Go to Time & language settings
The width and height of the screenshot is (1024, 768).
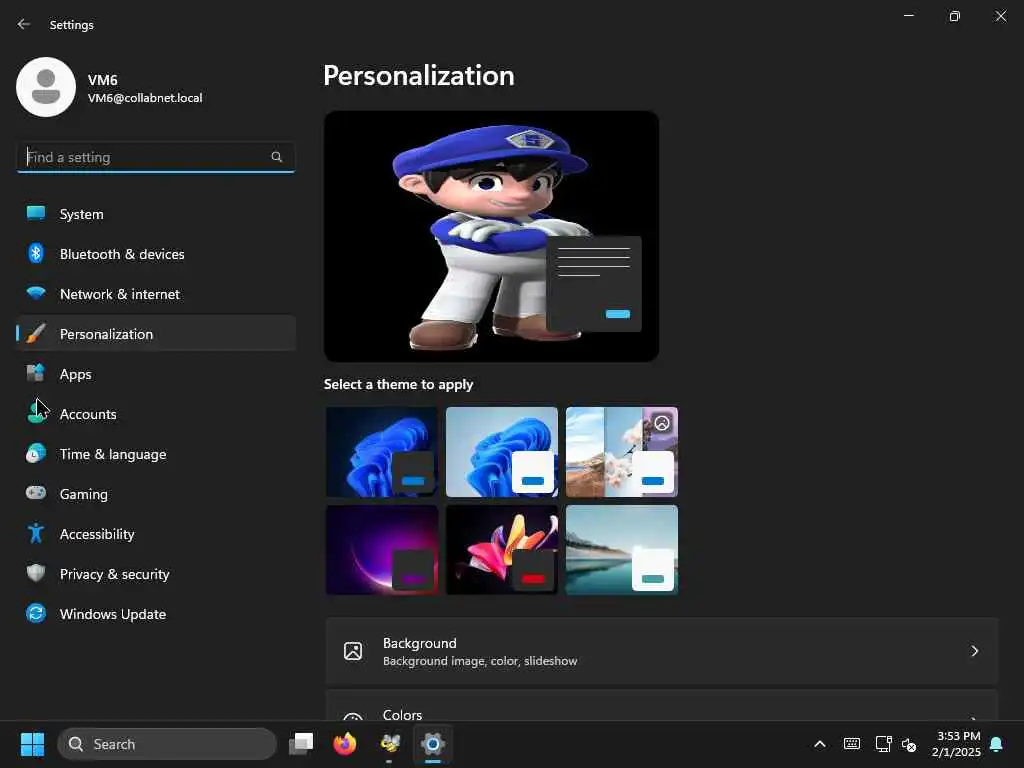[156, 454]
